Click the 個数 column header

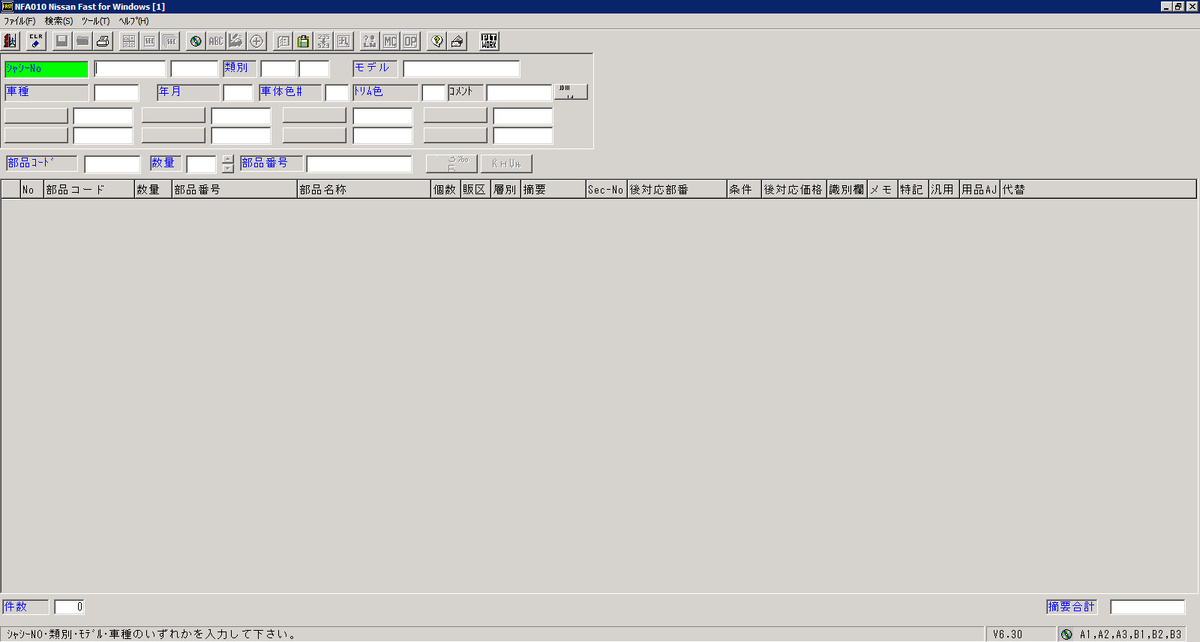(445, 189)
